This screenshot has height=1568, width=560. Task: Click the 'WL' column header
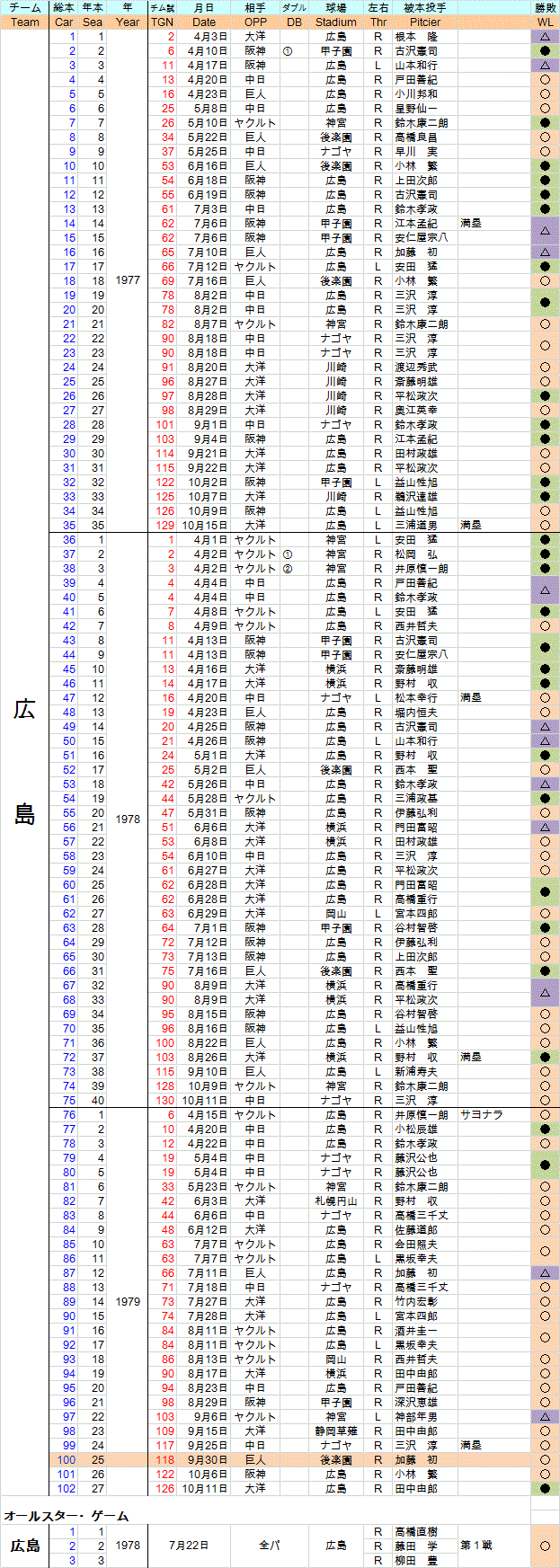pos(545,22)
